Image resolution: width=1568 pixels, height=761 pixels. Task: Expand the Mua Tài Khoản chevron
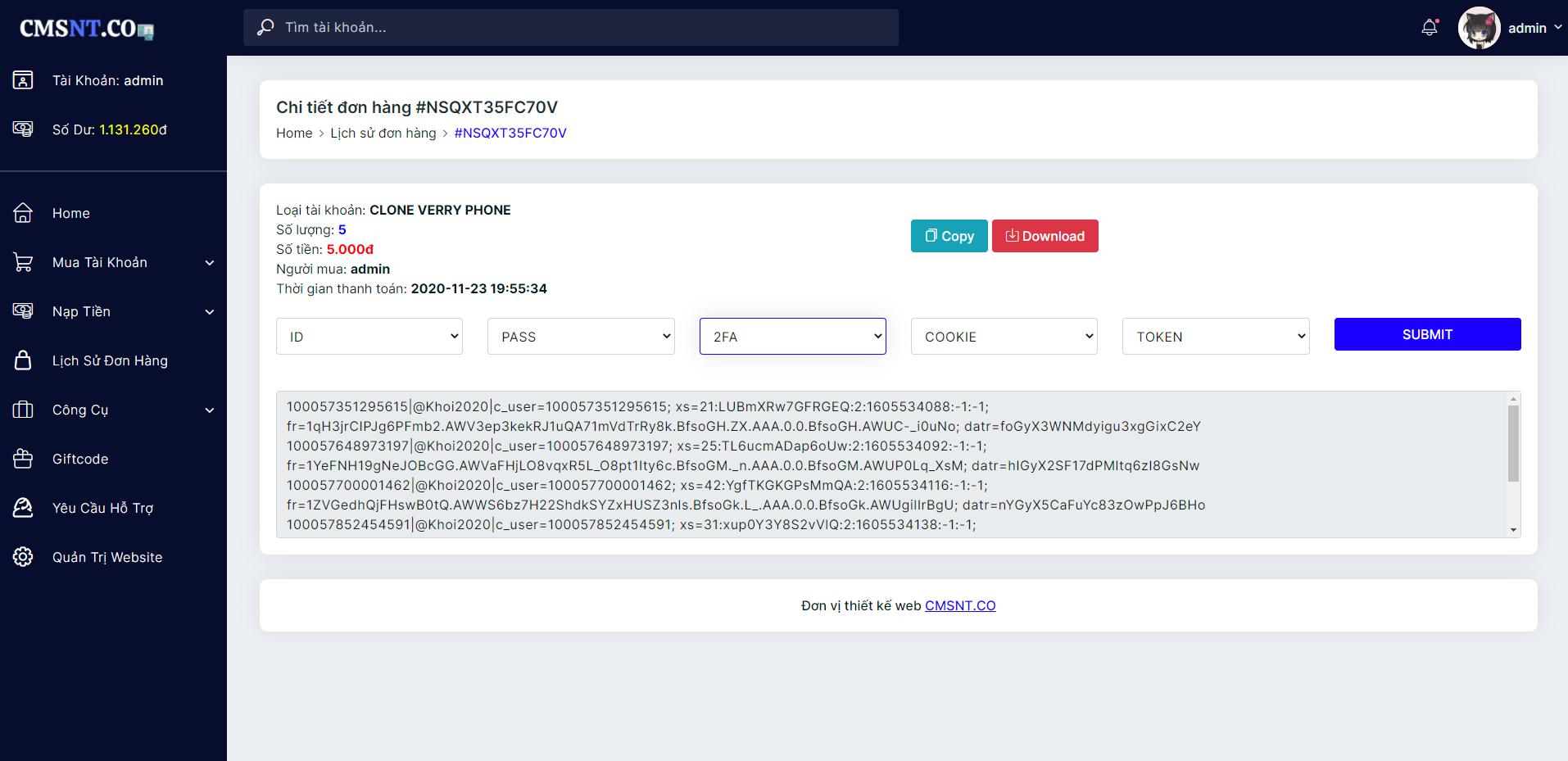point(210,263)
